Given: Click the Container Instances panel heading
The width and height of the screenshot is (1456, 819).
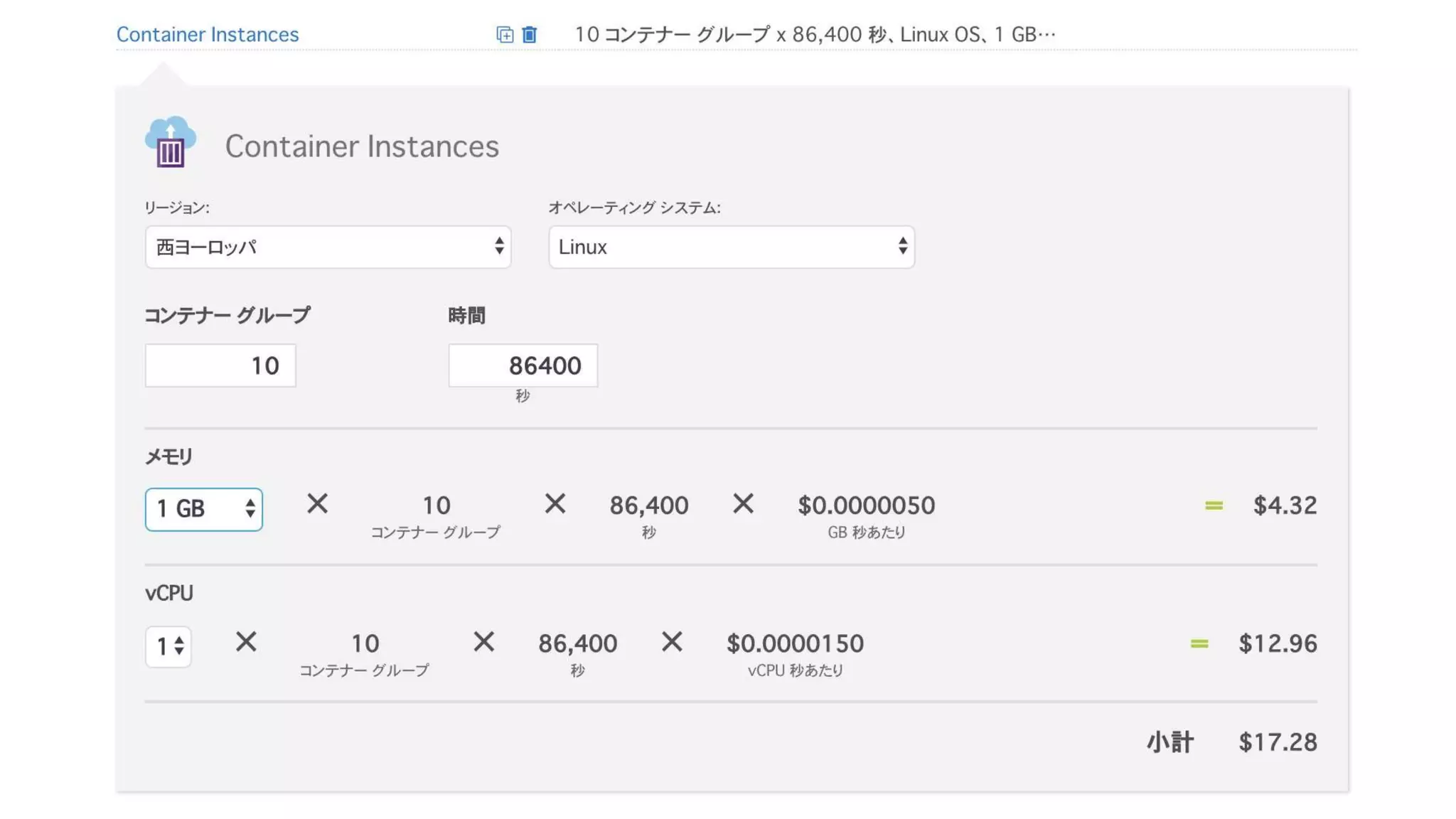Looking at the screenshot, I should point(362,146).
